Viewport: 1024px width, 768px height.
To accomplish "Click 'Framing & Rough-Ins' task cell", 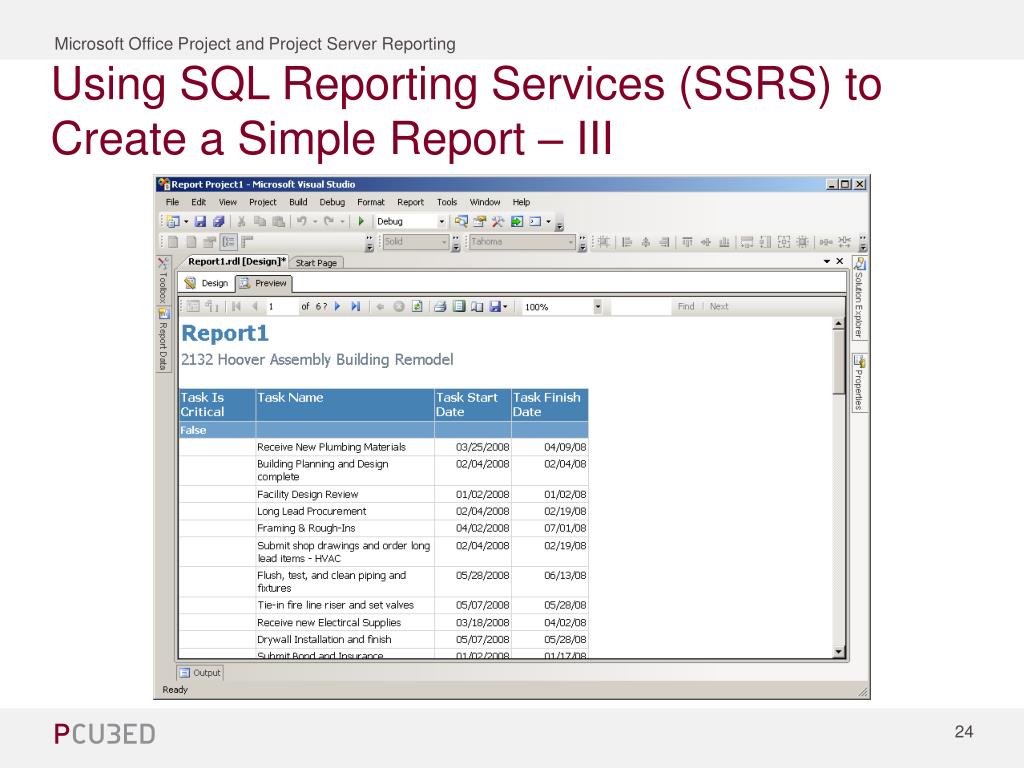I will 345,528.
